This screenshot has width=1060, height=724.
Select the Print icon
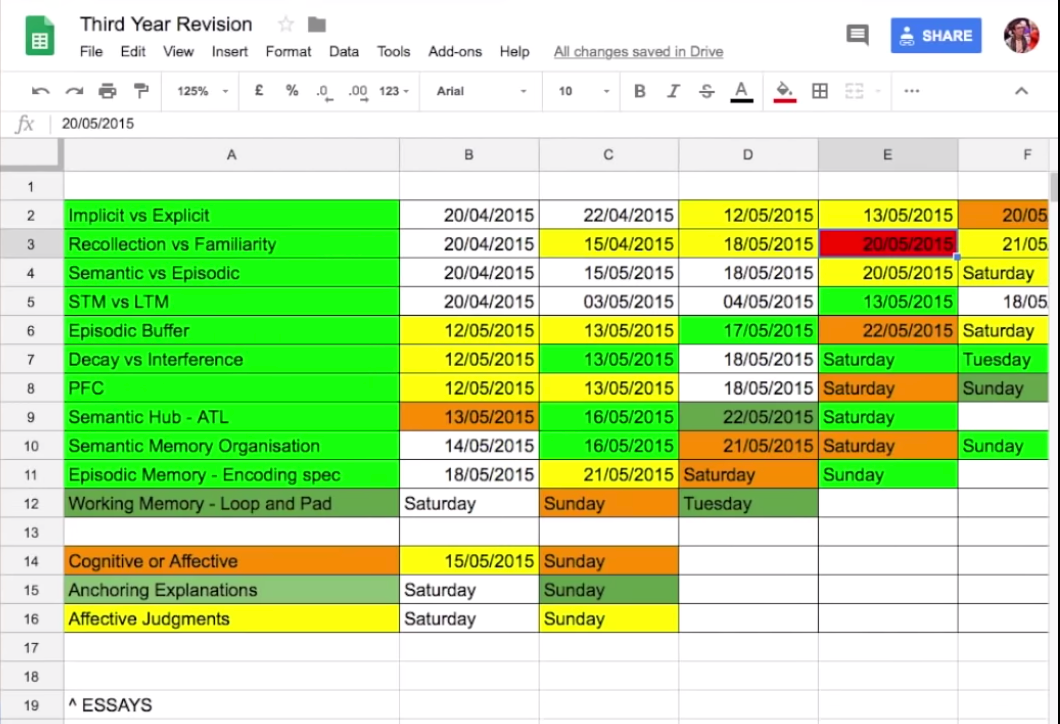pyautogui.click(x=107, y=91)
